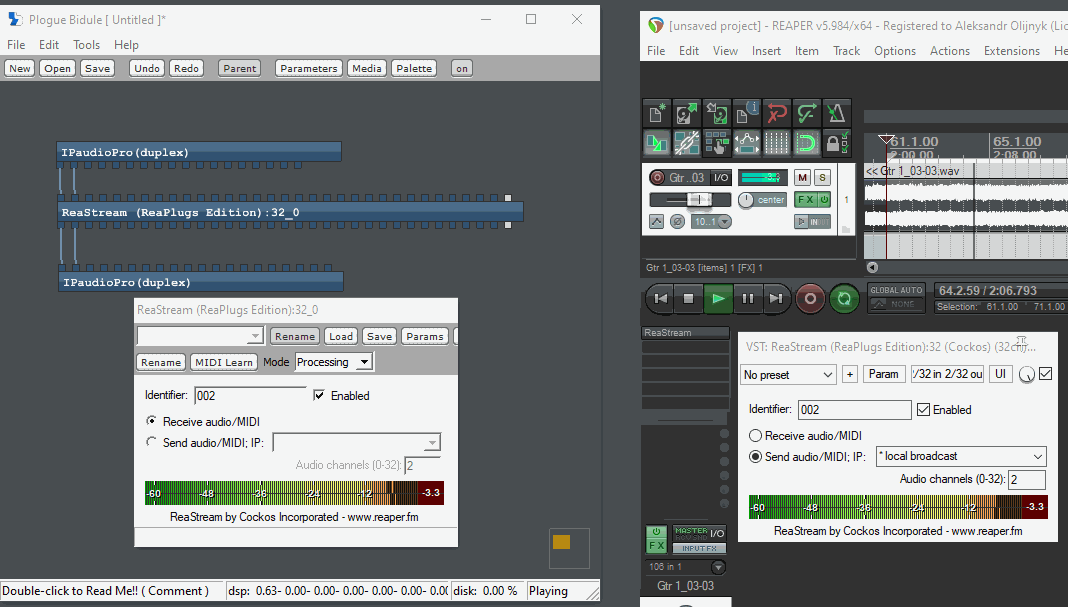Viewport: 1068px width, 607px height.
Task: Open Insert menu in REAPER
Action: 766,51
